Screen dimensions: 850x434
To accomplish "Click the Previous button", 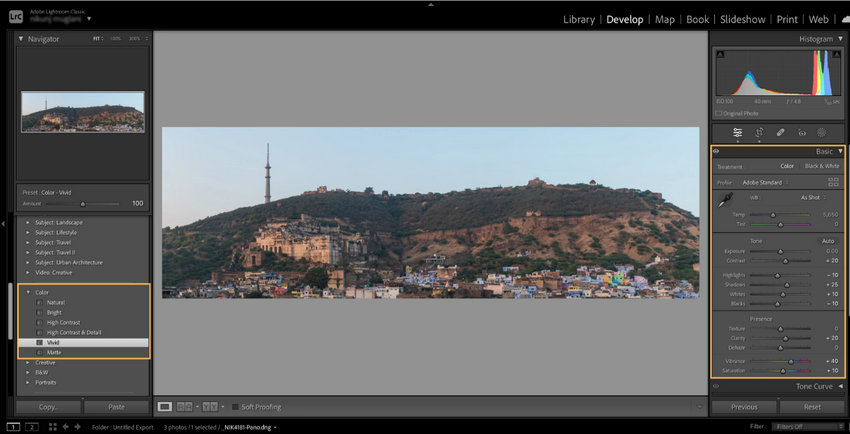I will pyautogui.click(x=744, y=407).
